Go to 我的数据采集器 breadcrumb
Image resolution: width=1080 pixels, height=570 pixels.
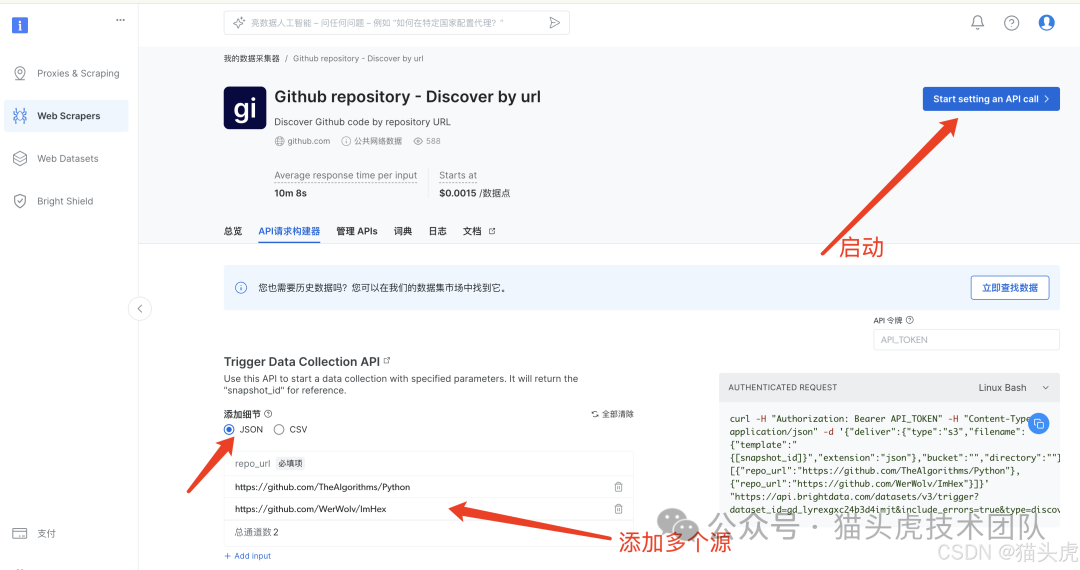(x=251, y=59)
